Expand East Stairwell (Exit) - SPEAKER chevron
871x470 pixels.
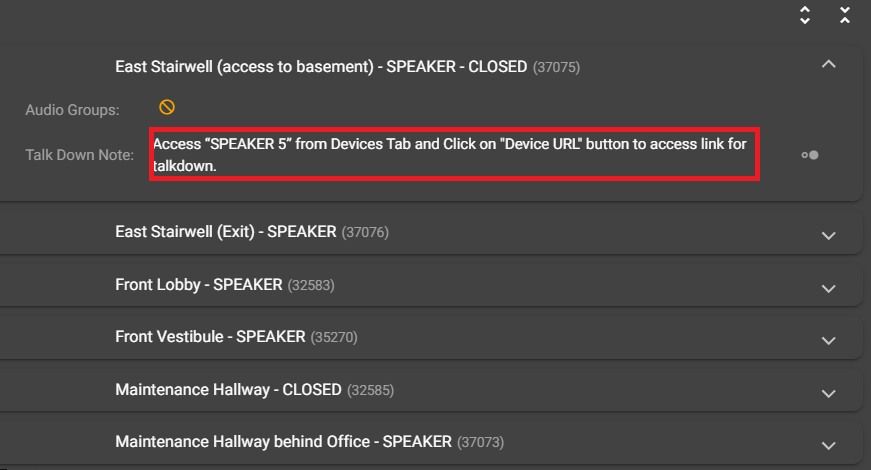click(x=829, y=236)
